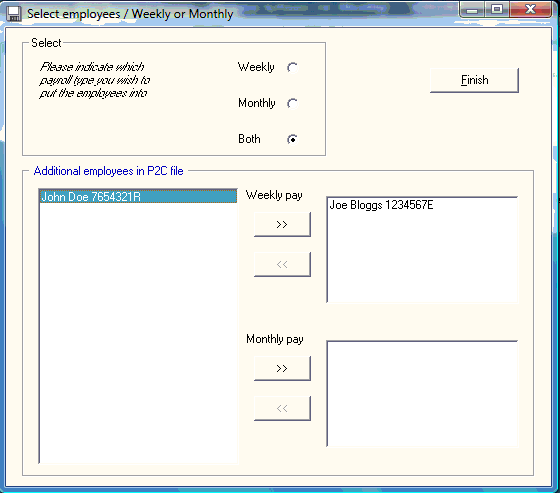Maximize the Select employees window
Viewport: 560px width, 493px height.
(x=497, y=9)
